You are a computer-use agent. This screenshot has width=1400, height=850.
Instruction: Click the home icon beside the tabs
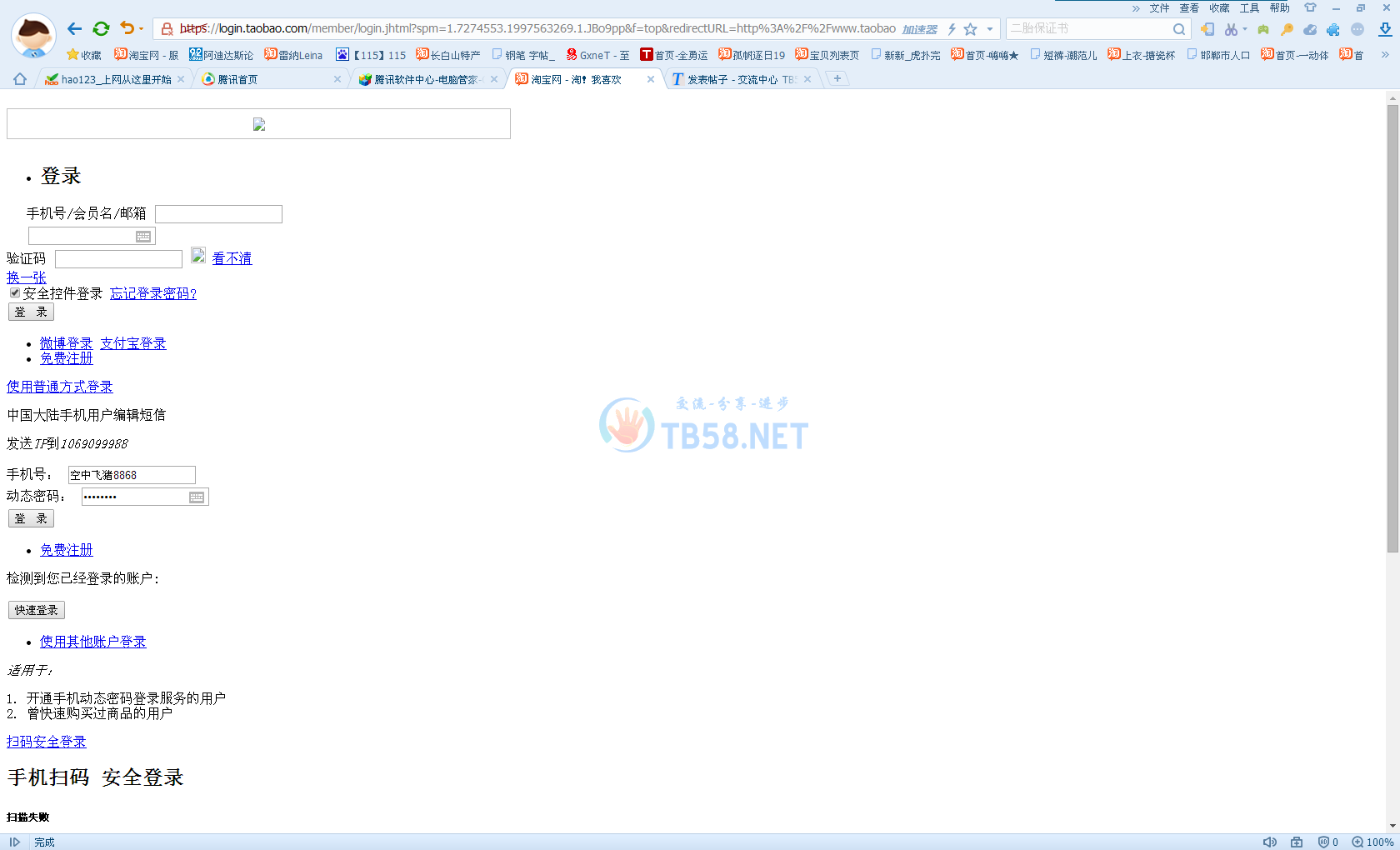20,79
